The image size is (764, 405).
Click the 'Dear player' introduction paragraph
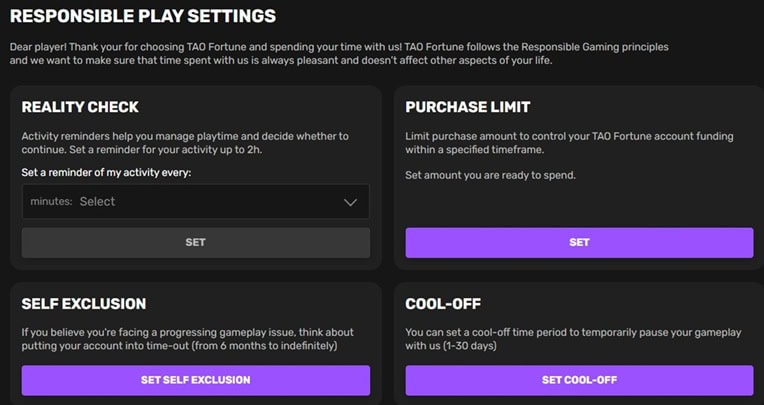pos(340,55)
